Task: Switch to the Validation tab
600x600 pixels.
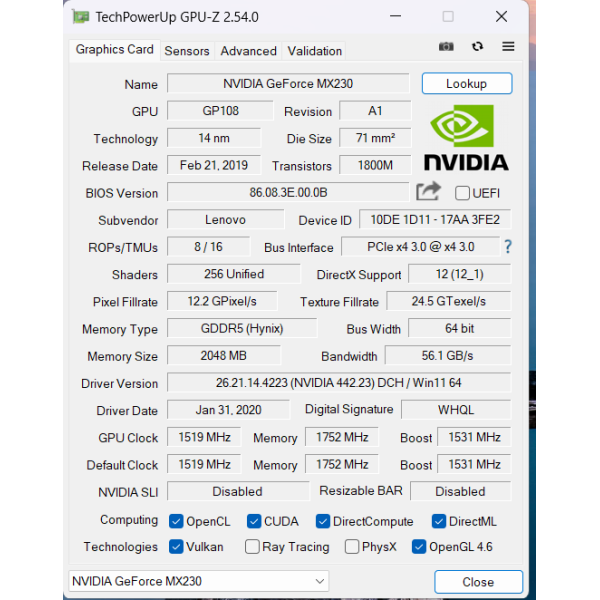Action: [x=315, y=51]
